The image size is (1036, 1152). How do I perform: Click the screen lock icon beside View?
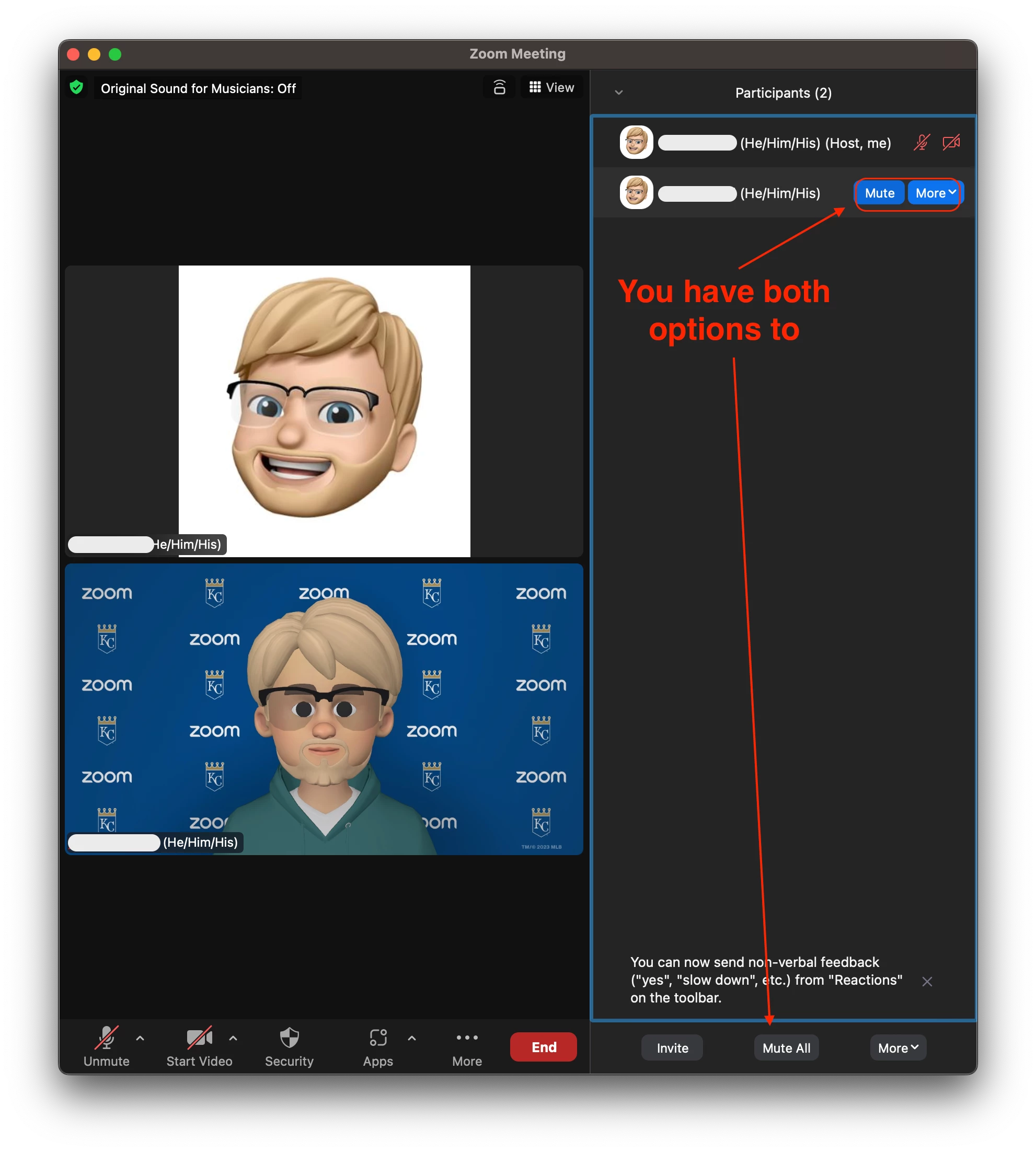click(x=499, y=88)
